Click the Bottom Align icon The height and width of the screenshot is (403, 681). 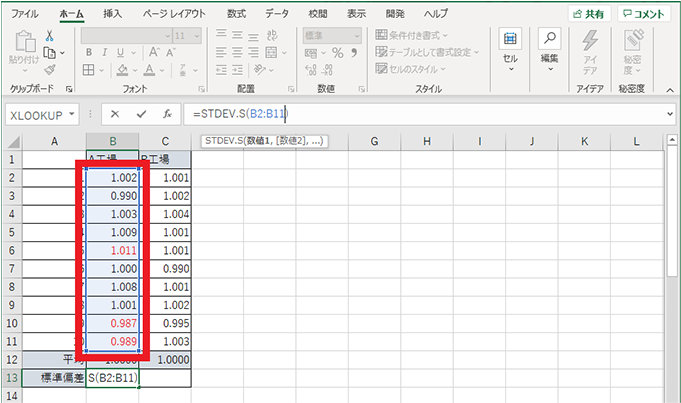(253, 36)
